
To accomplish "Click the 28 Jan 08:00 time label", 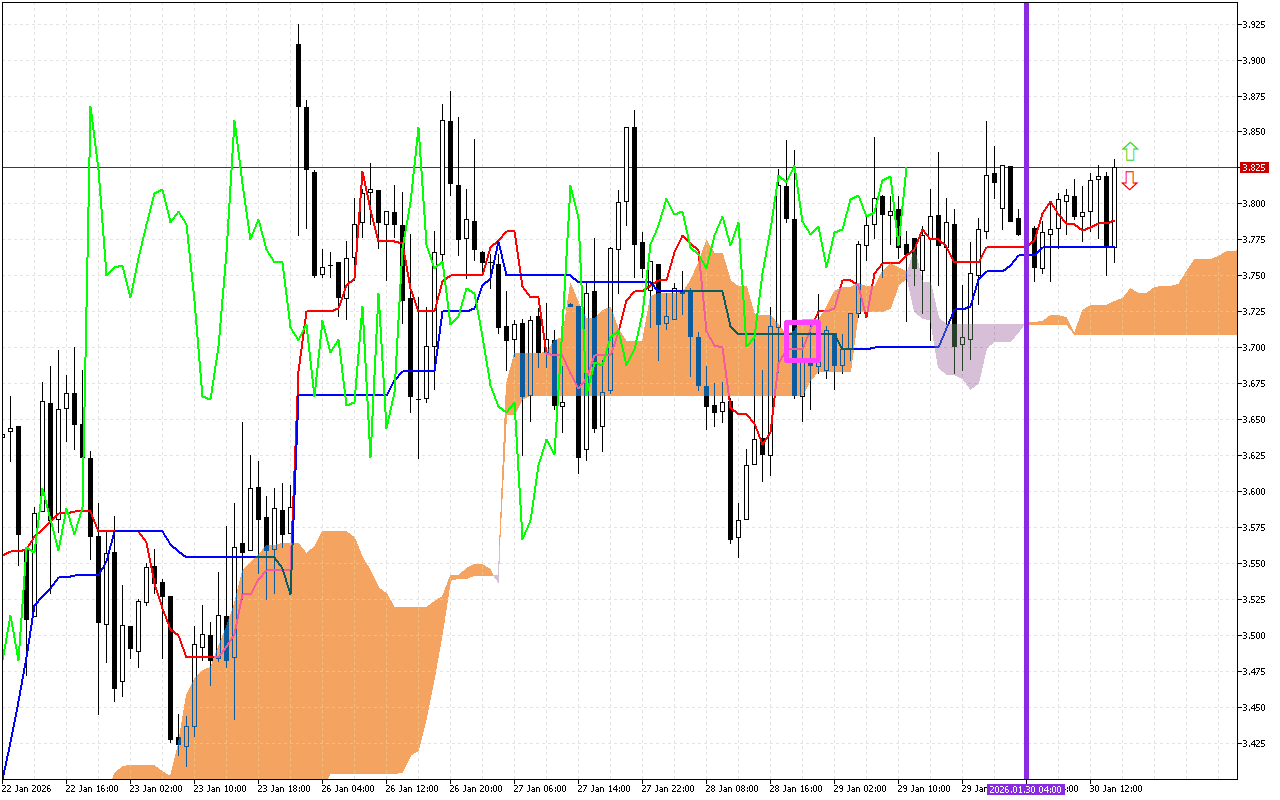I will click(x=732, y=789).
